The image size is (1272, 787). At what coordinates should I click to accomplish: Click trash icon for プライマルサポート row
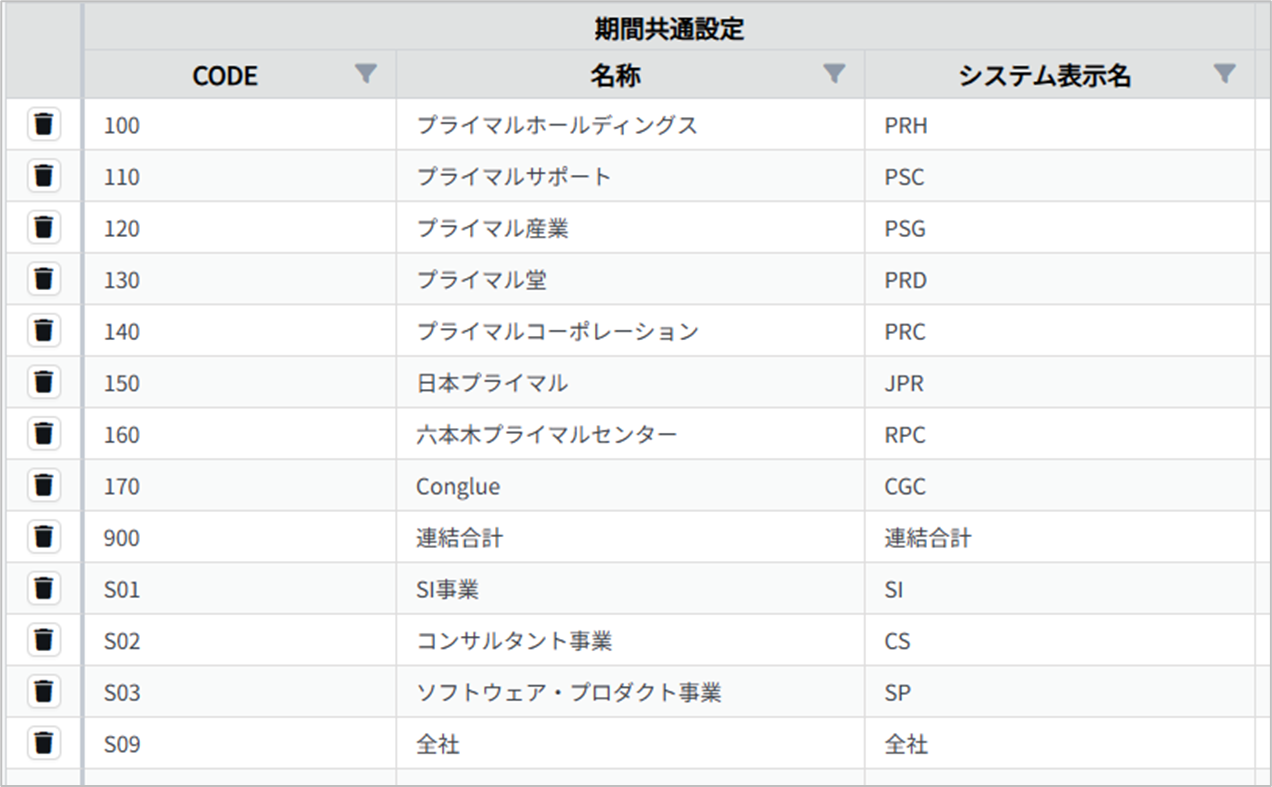[43, 176]
